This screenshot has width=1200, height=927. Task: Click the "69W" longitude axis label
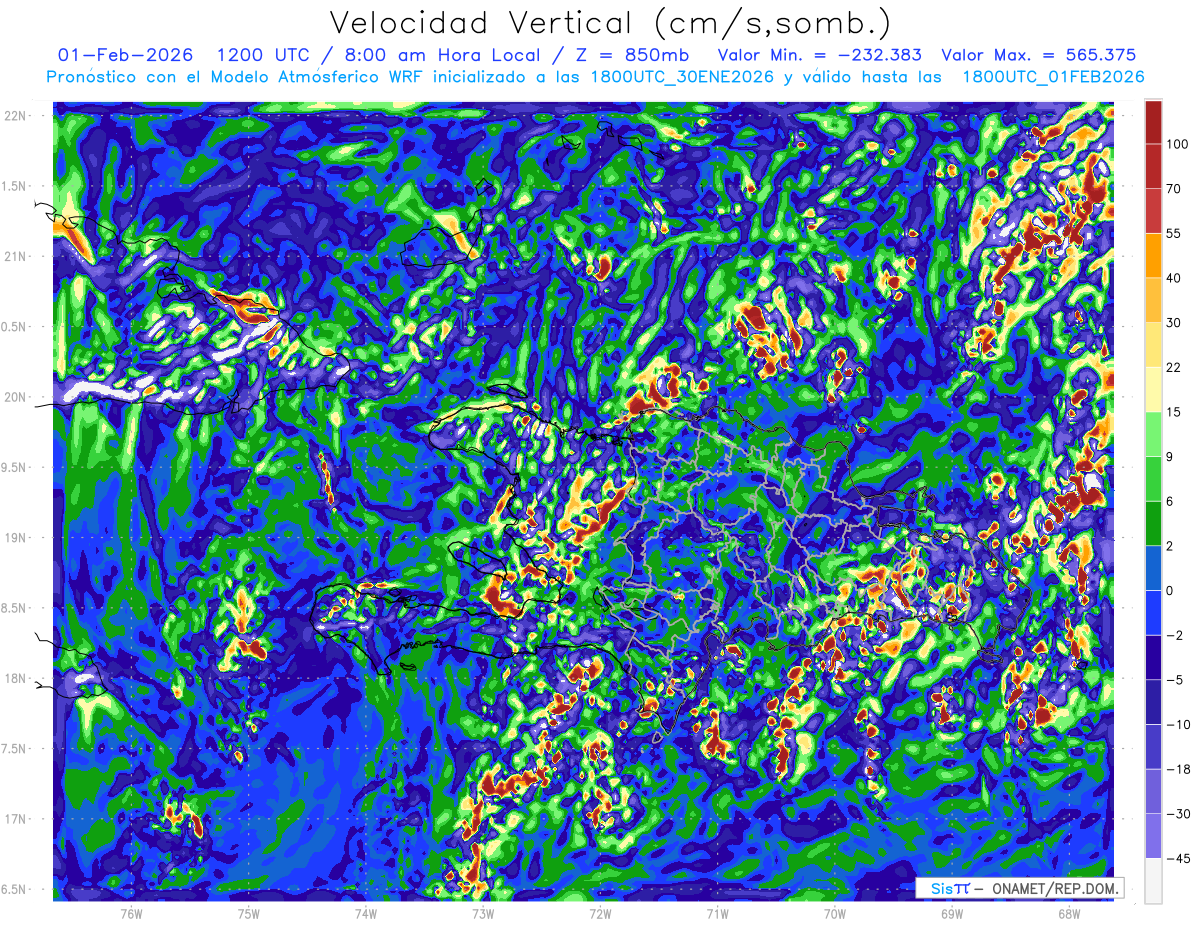click(952, 913)
